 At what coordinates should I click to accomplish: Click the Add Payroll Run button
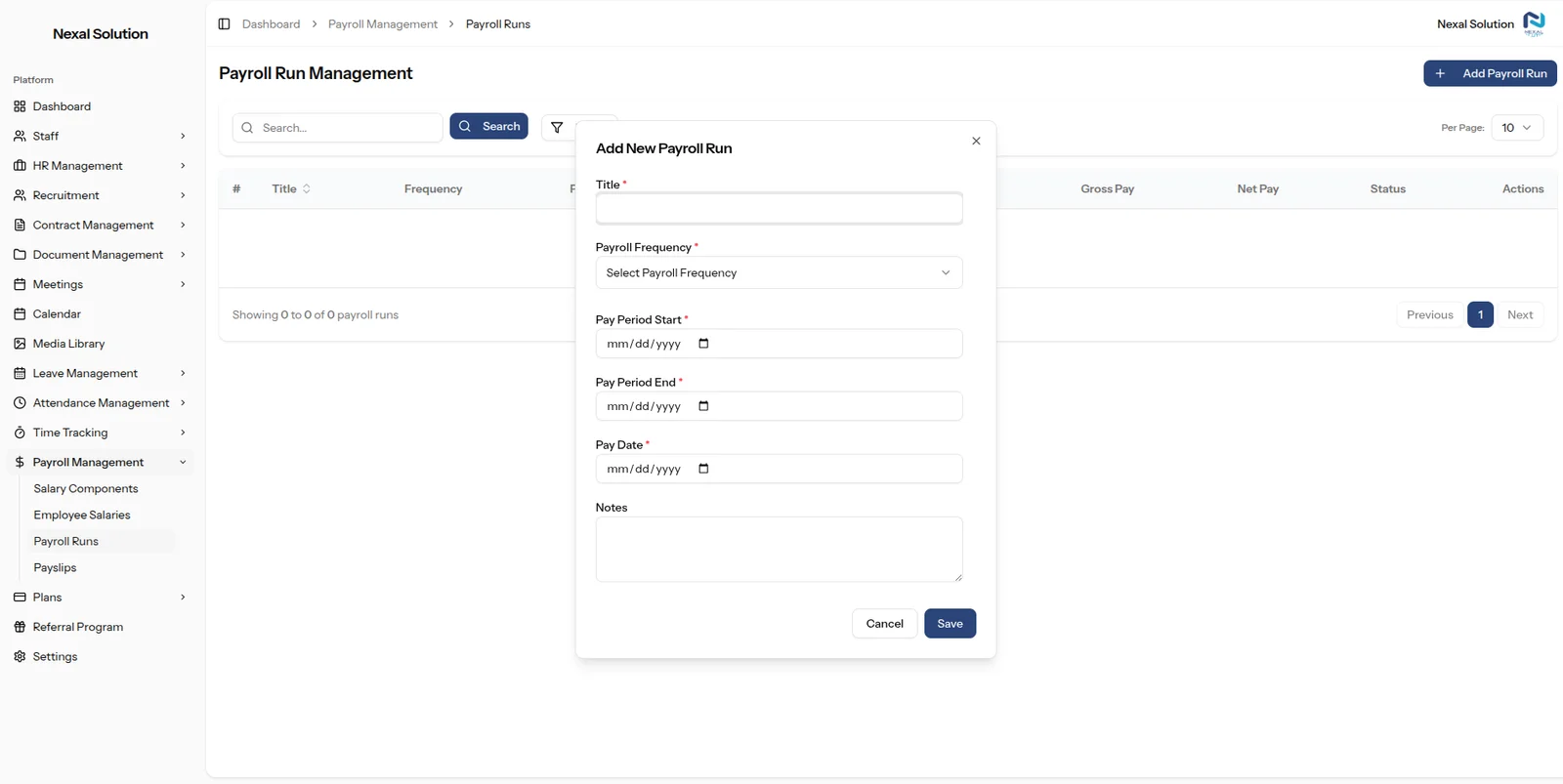click(x=1490, y=73)
